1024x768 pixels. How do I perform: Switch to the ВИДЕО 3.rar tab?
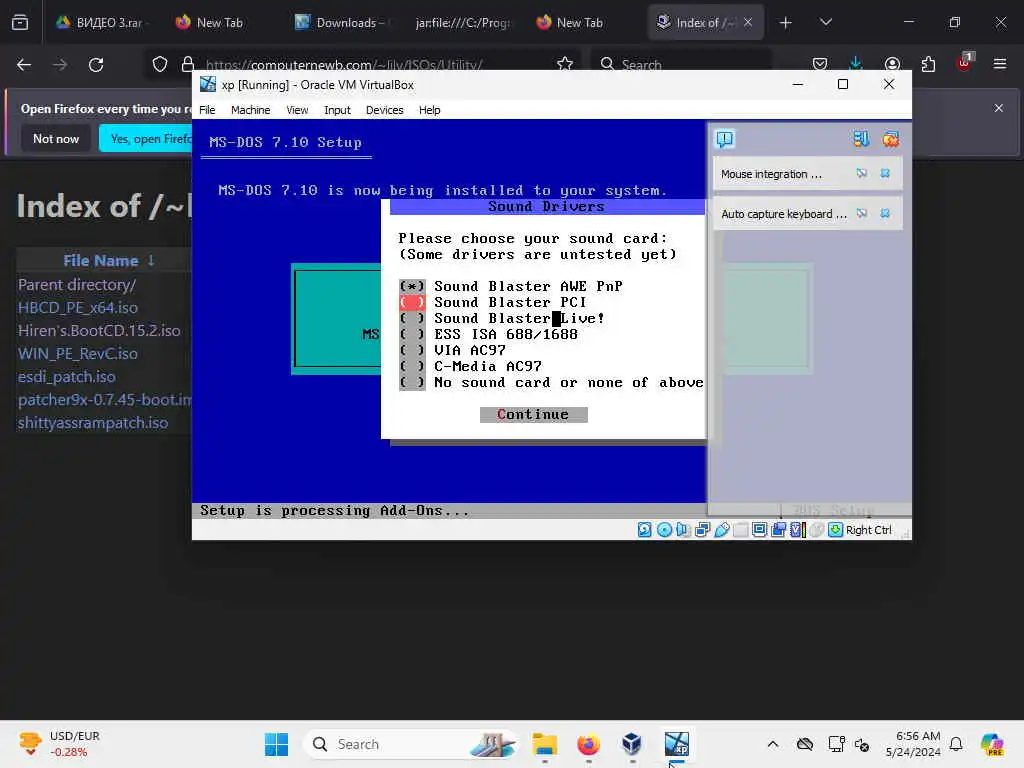click(x=102, y=22)
